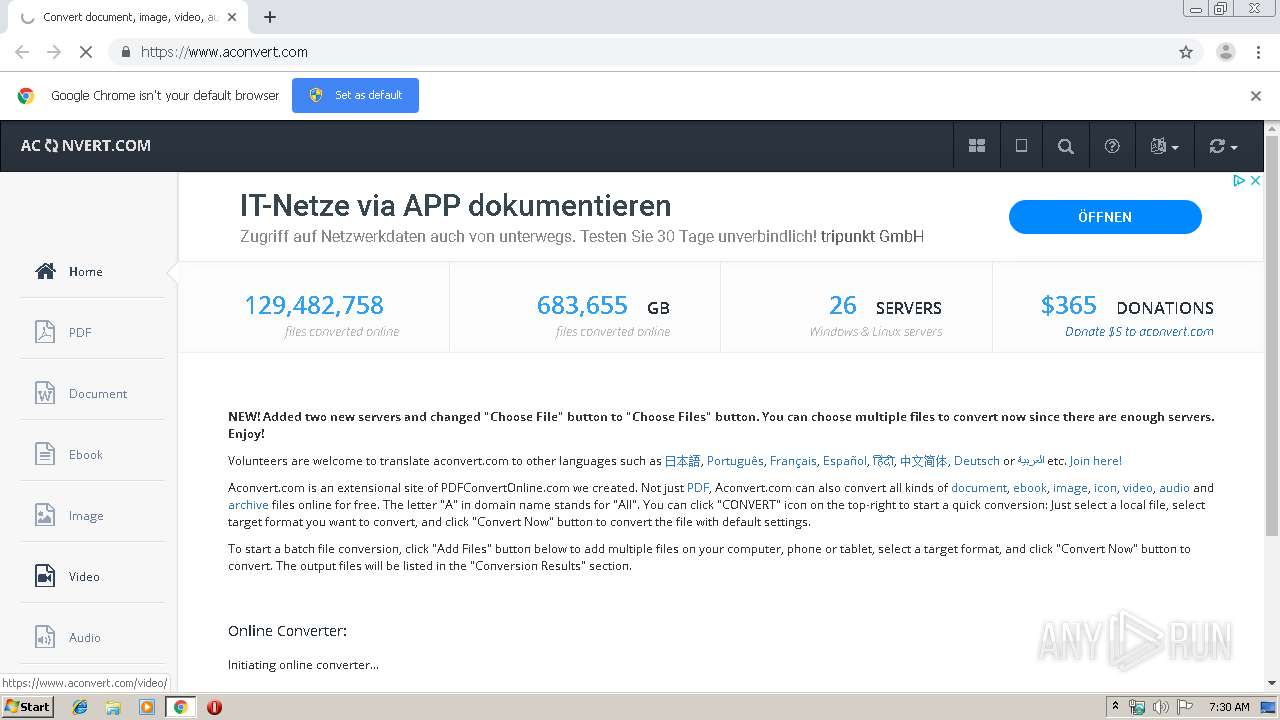Click the AdChoices triangle icon

point(1239,181)
